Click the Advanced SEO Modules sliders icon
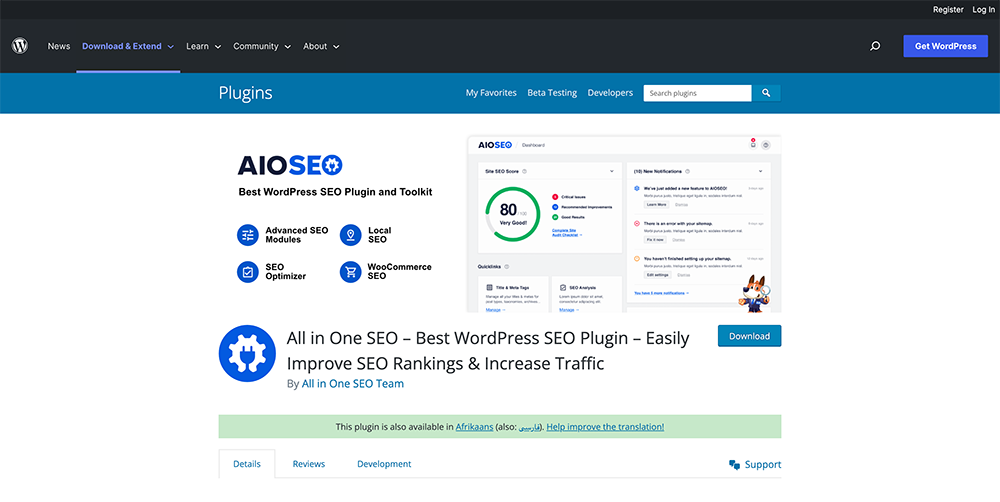Screen dimensions: 1000x502 [247, 235]
